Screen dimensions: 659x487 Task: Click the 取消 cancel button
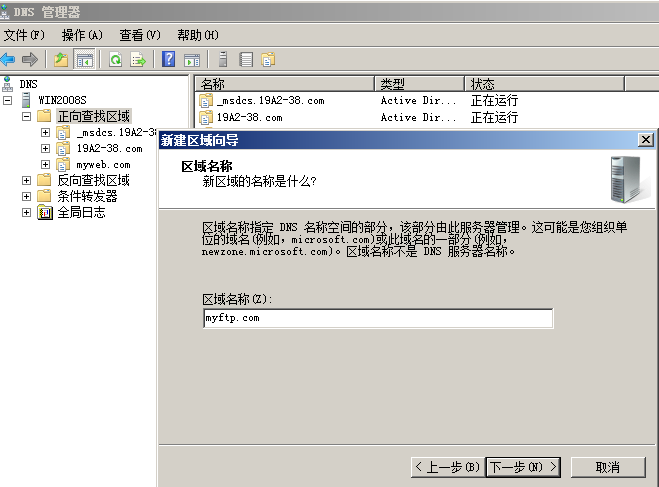tap(608, 467)
